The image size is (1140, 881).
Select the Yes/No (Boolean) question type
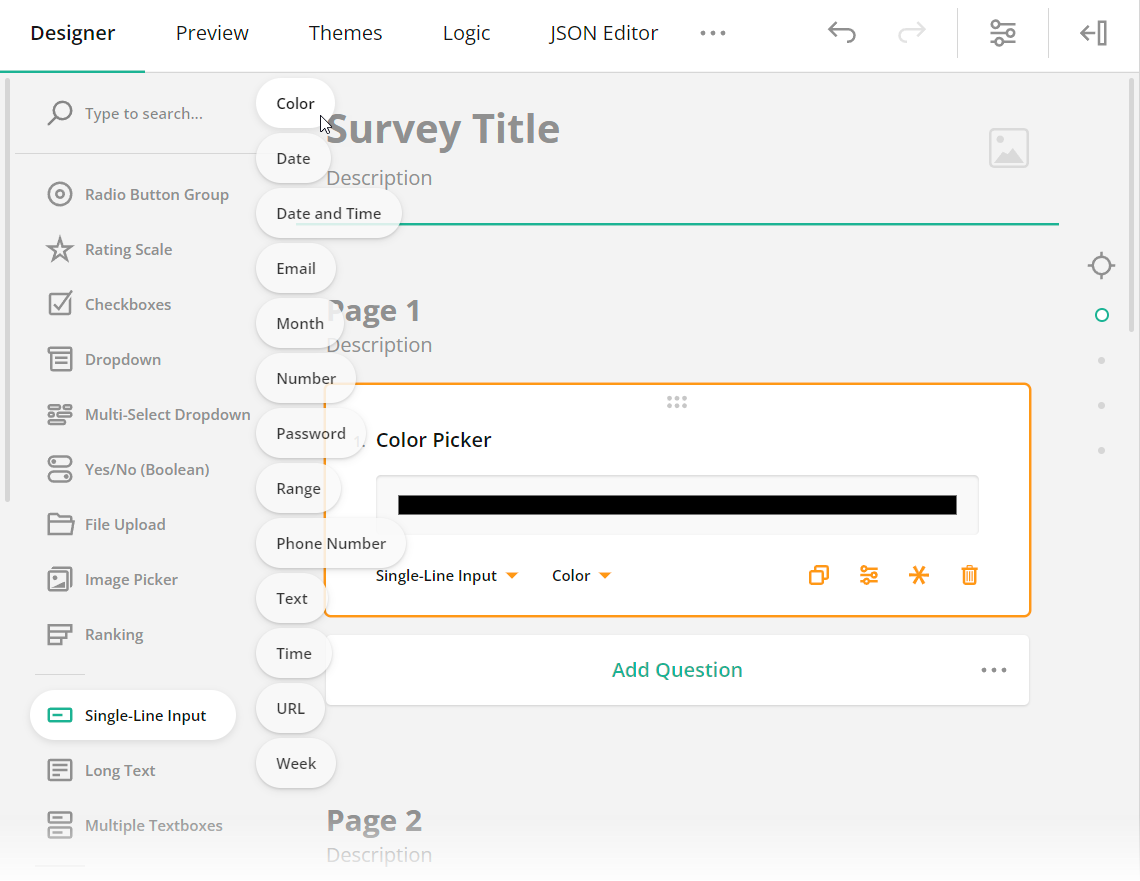pos(146,469)
